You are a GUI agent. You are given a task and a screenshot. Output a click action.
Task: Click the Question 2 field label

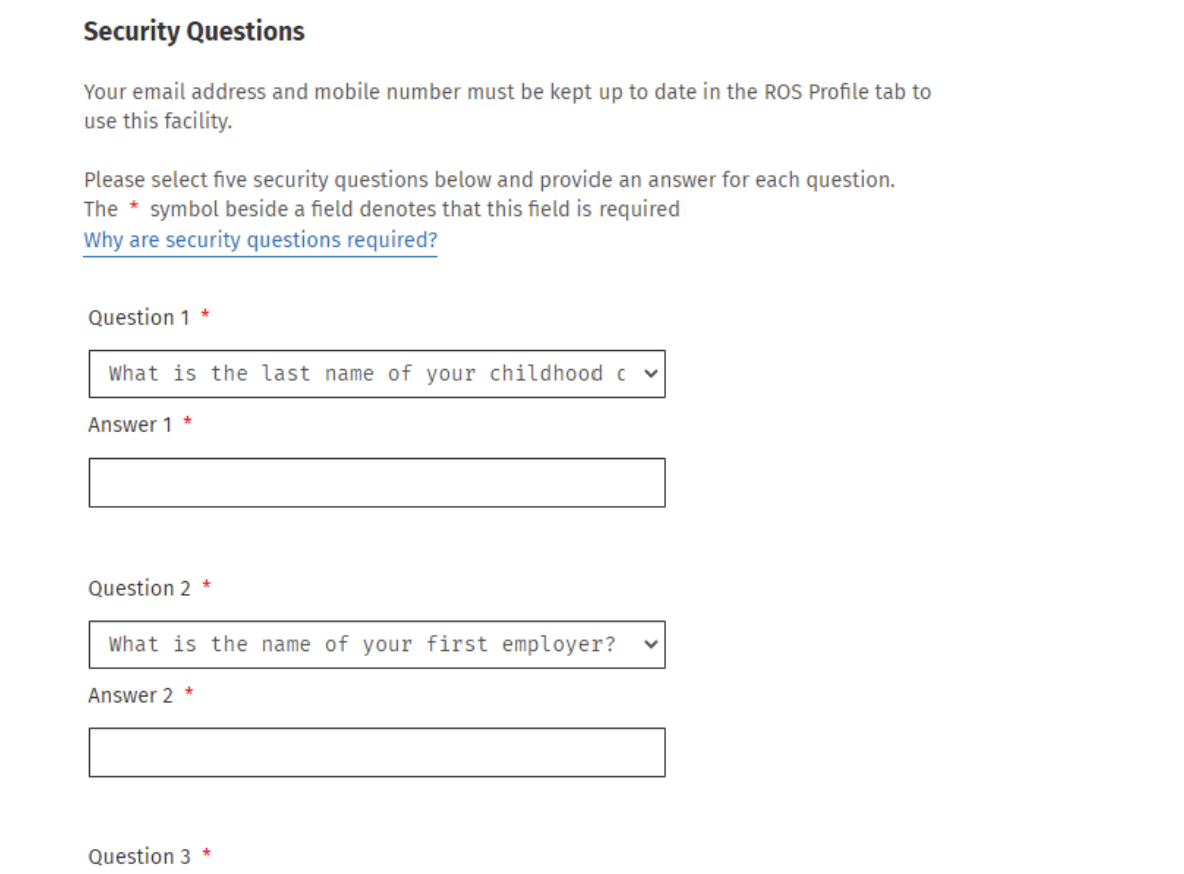click(x=139, y=588)
